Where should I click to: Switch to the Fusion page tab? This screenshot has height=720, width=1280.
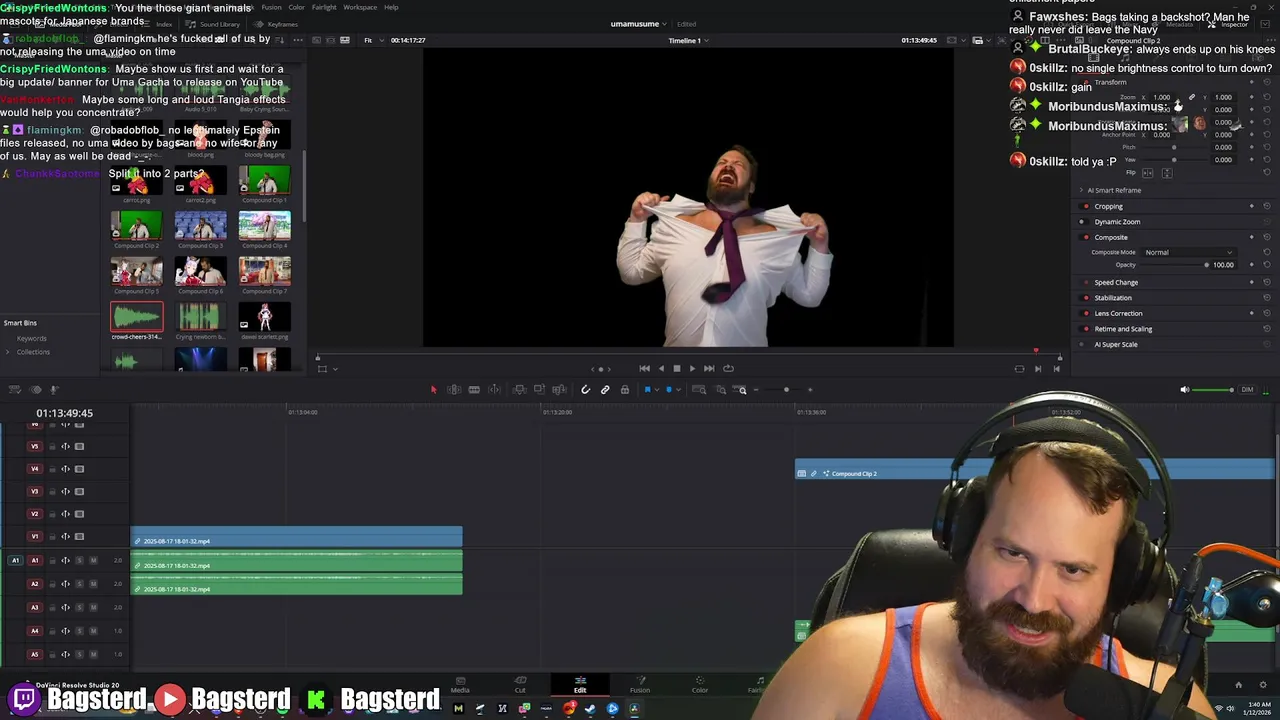(x=640, y=685)
